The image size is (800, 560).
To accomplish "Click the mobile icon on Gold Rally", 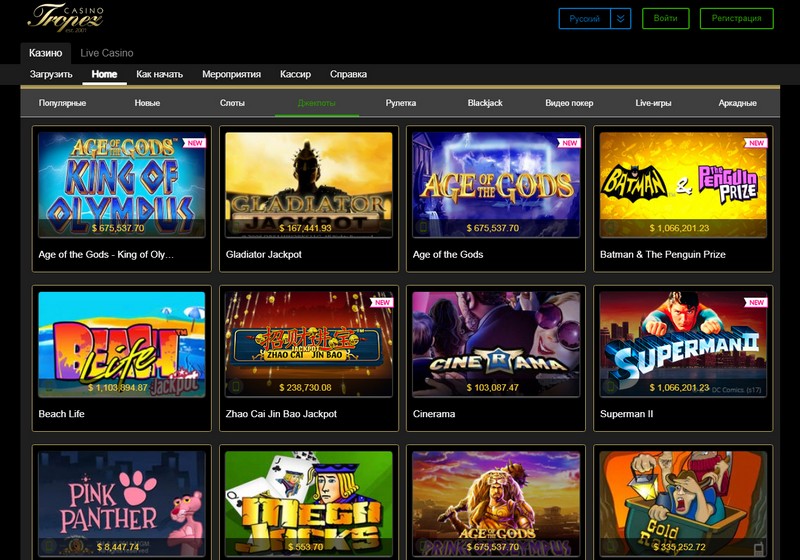I will click(x=758, y=548).
